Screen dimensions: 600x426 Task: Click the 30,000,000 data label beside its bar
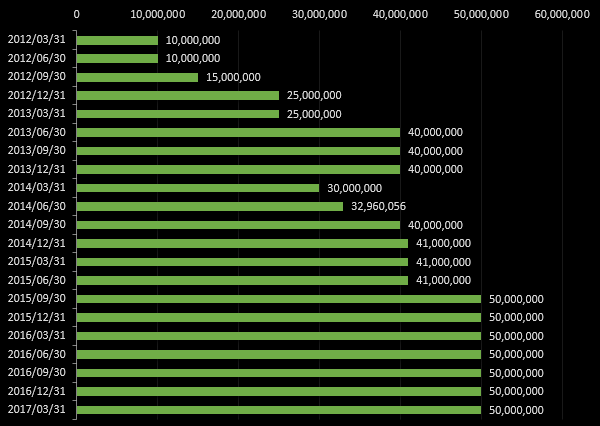[354, 188]
